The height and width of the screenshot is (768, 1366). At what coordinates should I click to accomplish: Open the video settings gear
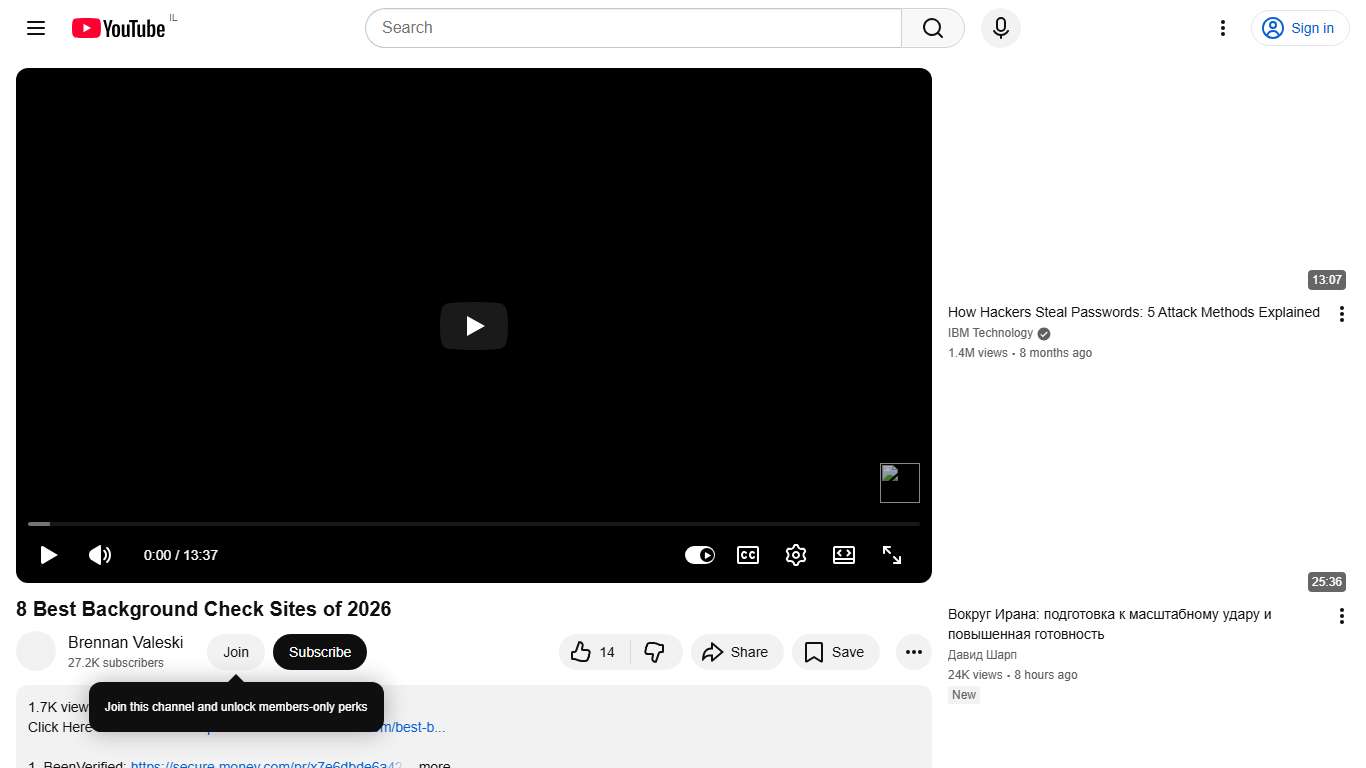[x=796, y=555]
